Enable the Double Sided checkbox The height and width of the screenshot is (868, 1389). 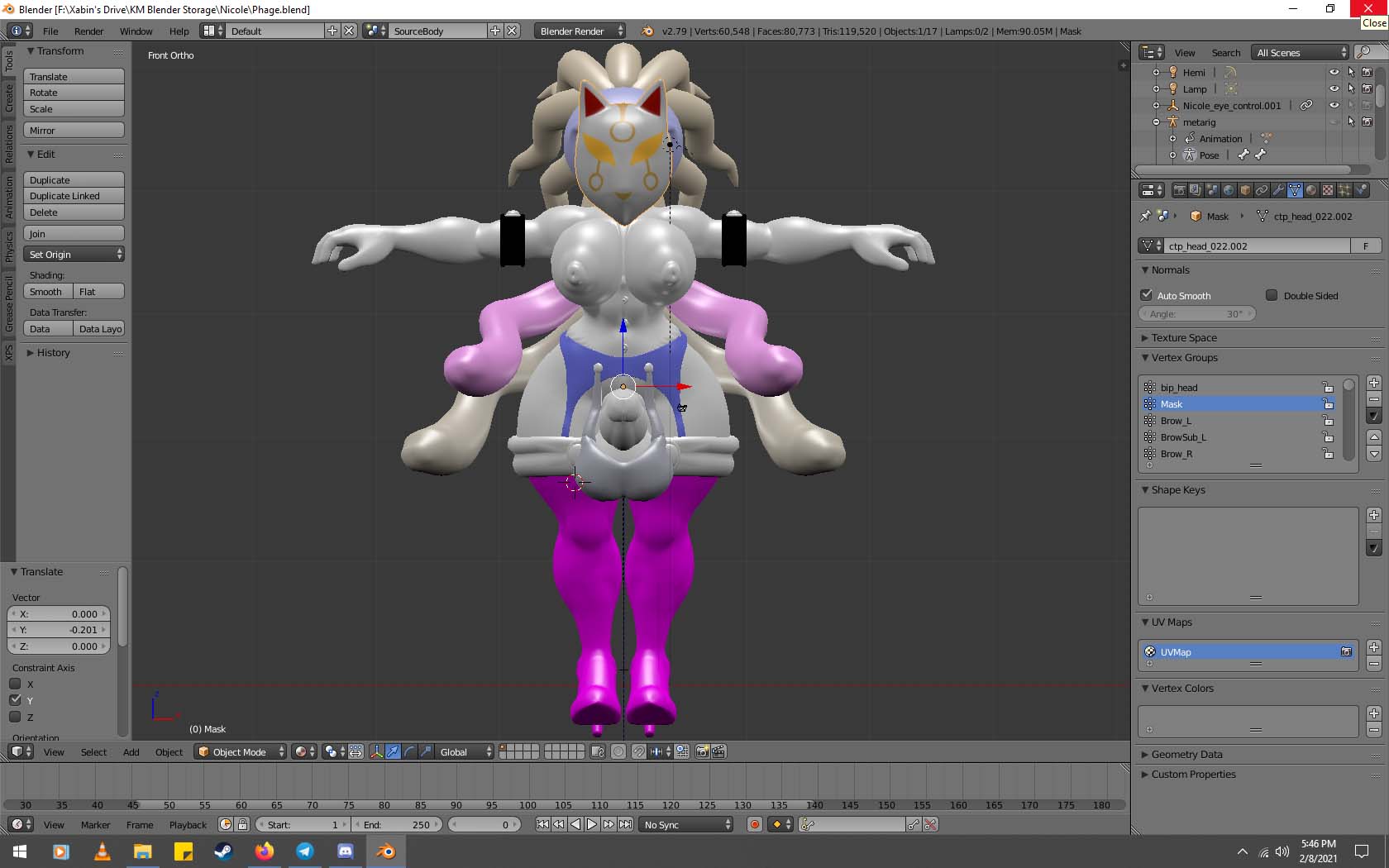pyautogui.click(x=1272, y=295)
